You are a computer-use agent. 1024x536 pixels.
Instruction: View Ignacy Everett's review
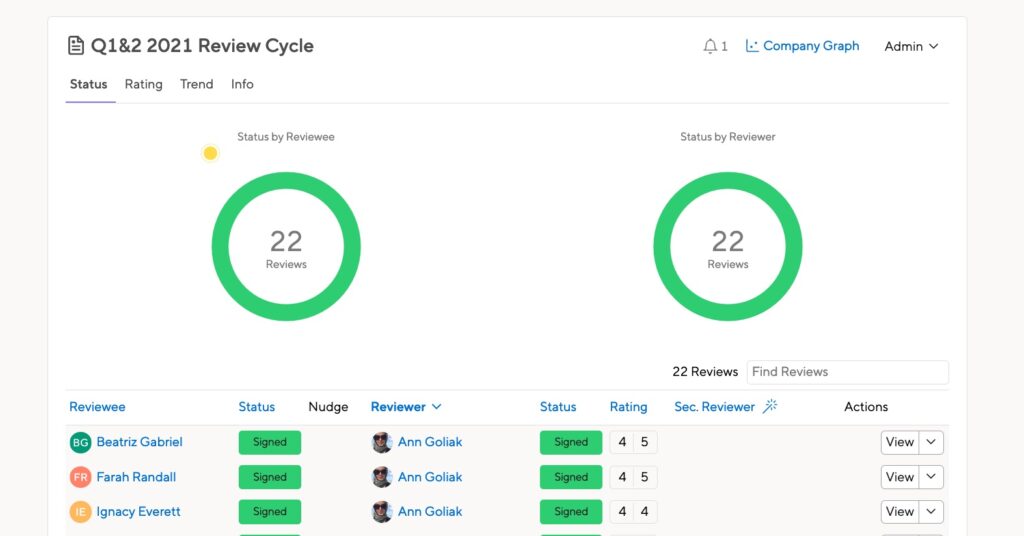900,512
